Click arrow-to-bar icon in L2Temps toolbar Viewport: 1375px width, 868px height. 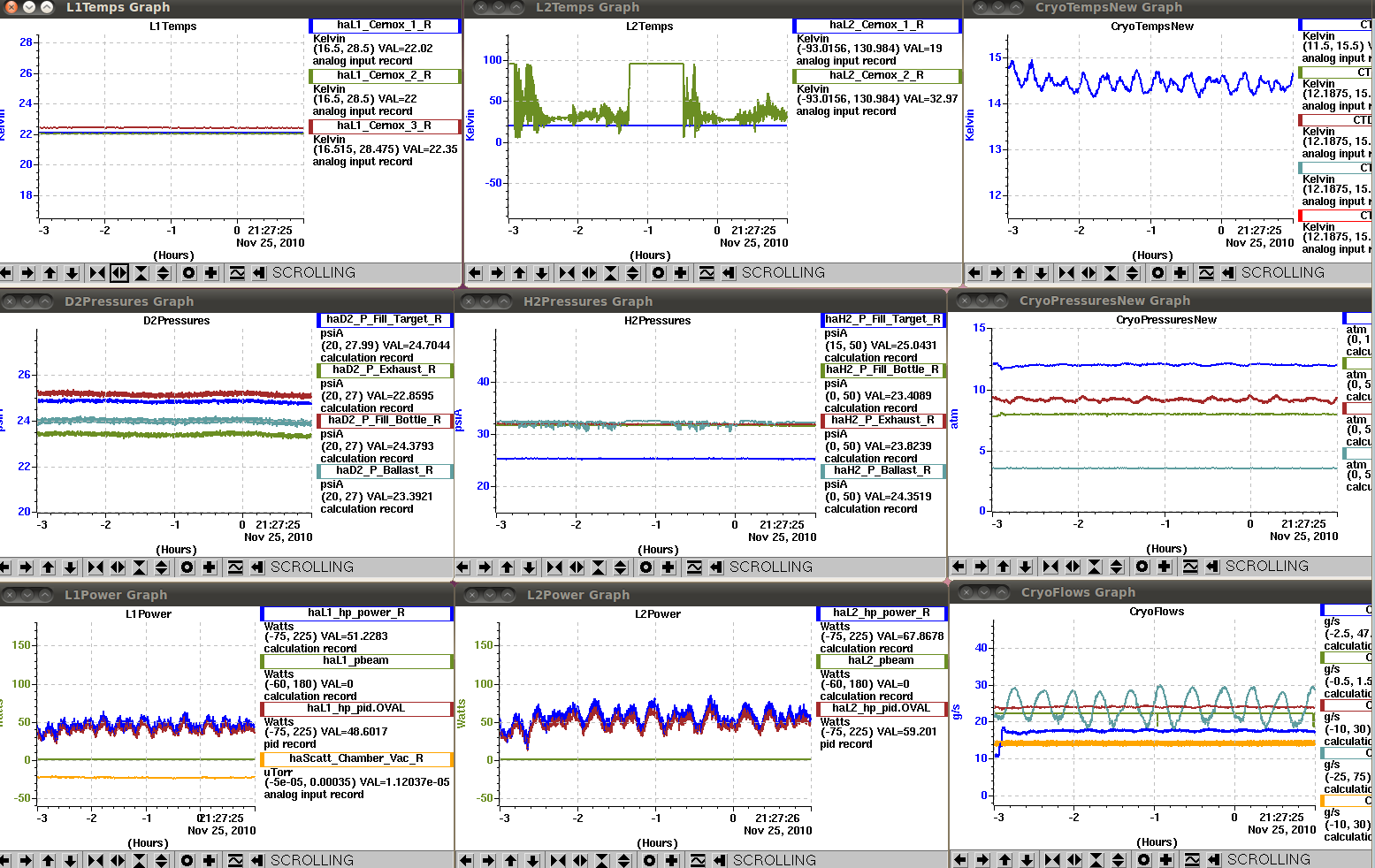pyautogui.click(x=729, y=273)
